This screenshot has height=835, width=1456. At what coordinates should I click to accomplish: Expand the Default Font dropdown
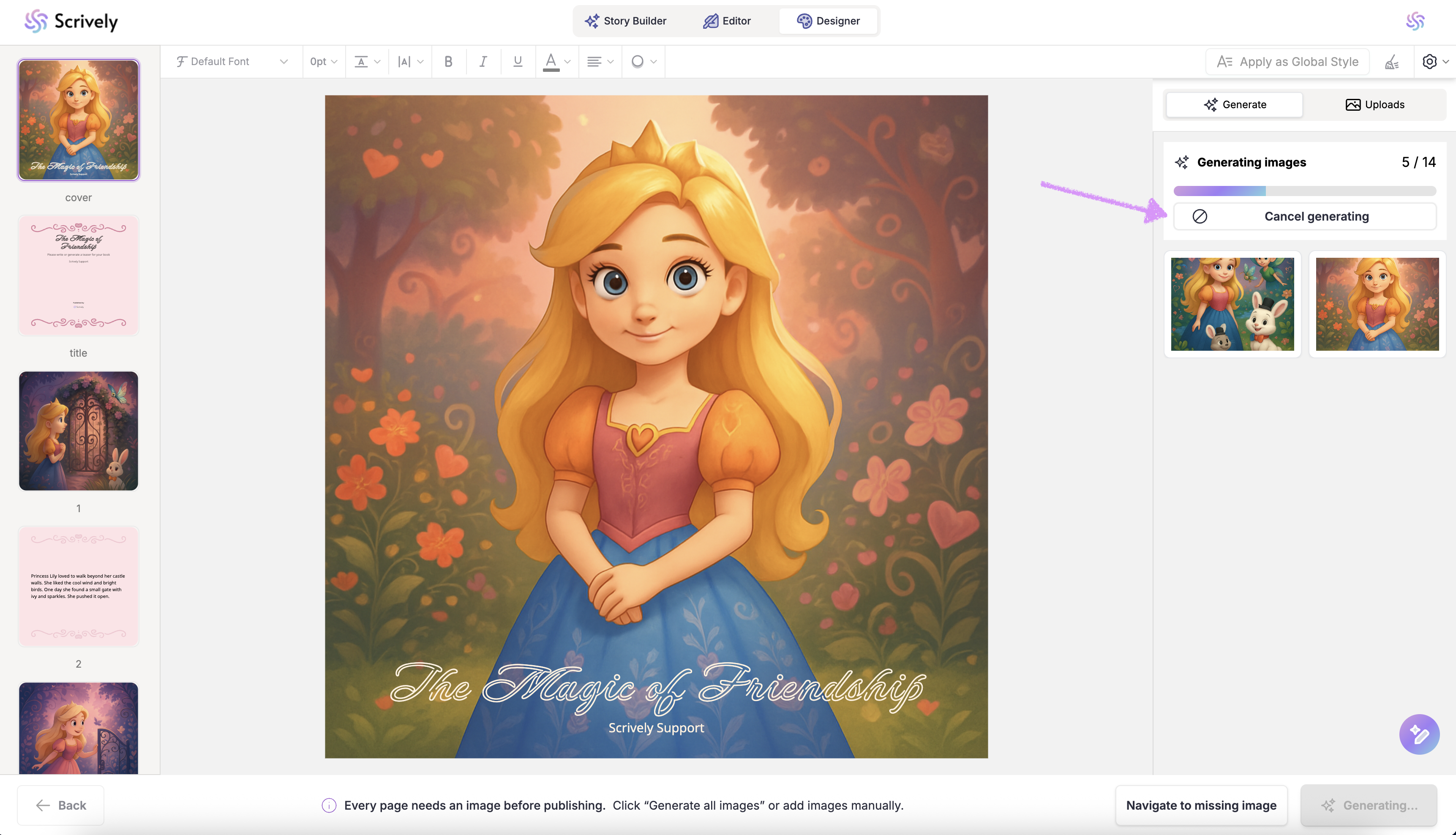[x=232, y=61]
